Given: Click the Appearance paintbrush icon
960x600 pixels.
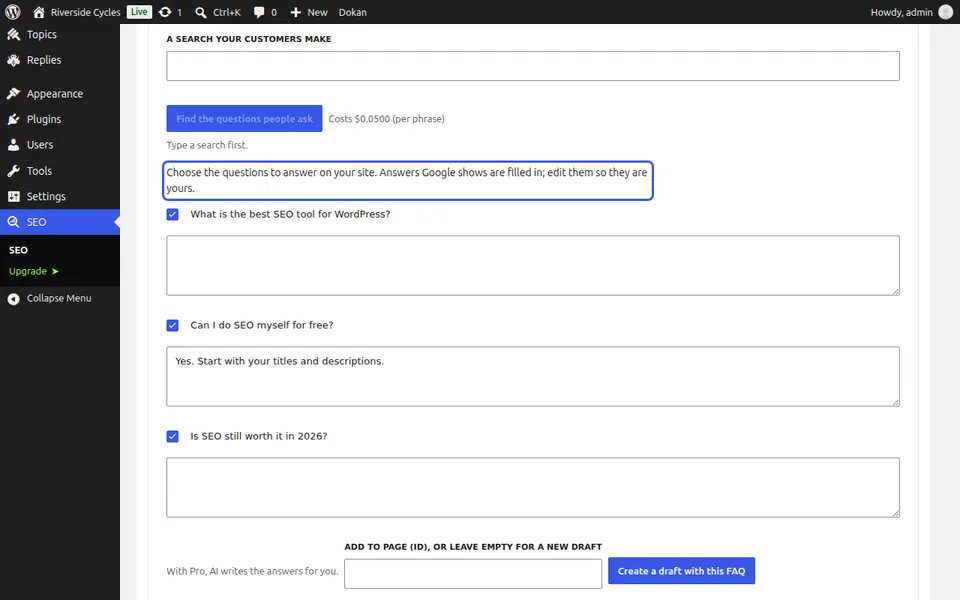Looking at the screenshot, I should click(13, 94).
